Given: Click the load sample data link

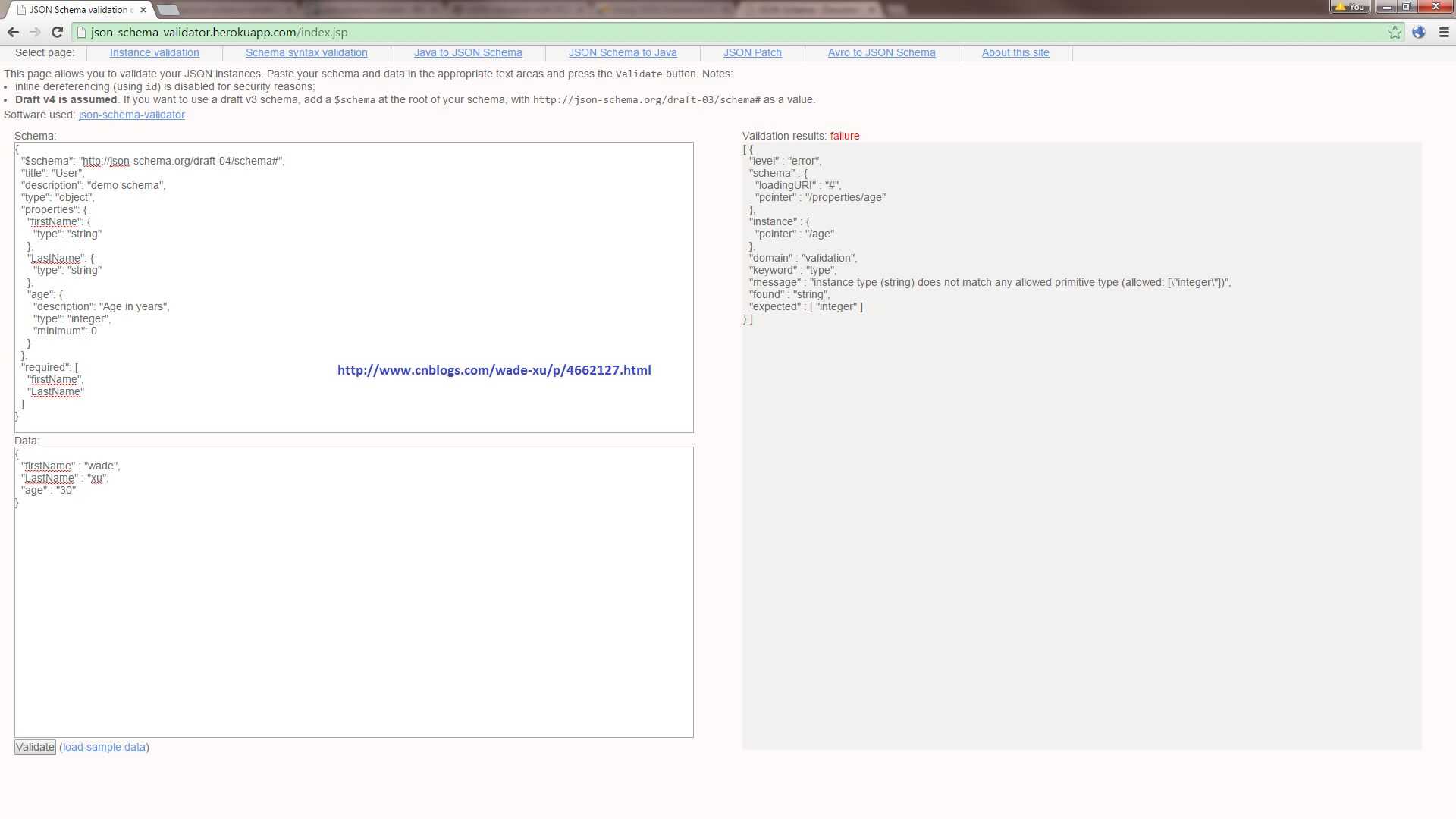Looking at the screenshot, I should click(104, 747).
